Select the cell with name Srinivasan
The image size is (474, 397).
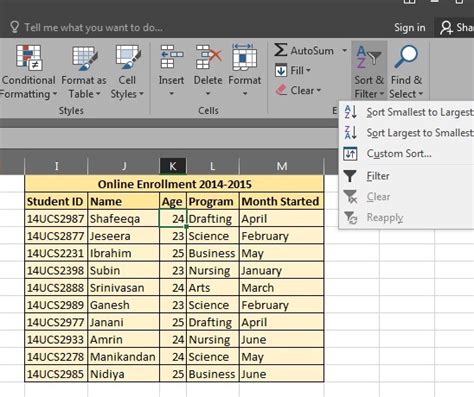[x=124, y=288]
